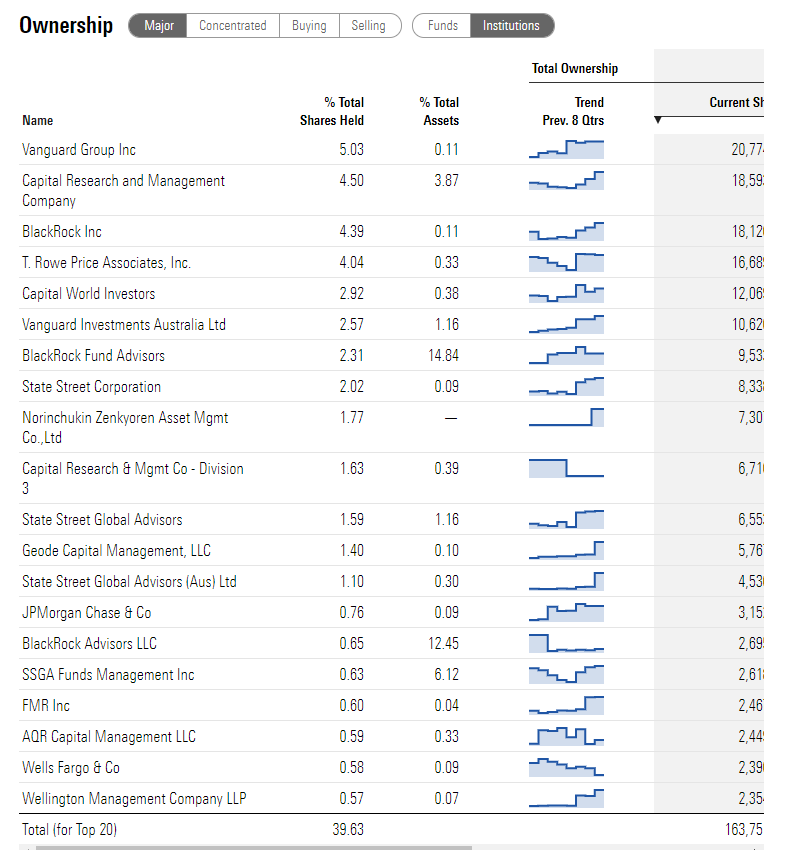Click T. Rowe Price trend sparkline
Viewport: 786px width, 850px height.
point(566,262)
